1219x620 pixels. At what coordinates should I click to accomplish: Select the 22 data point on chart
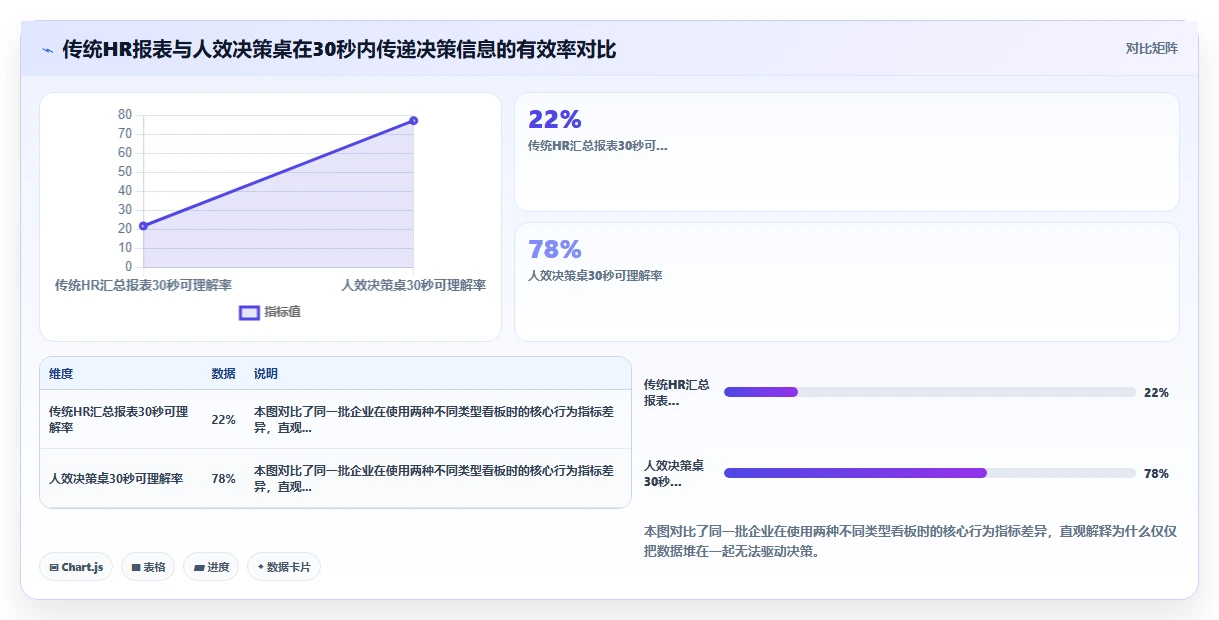(x=143, y=226)
